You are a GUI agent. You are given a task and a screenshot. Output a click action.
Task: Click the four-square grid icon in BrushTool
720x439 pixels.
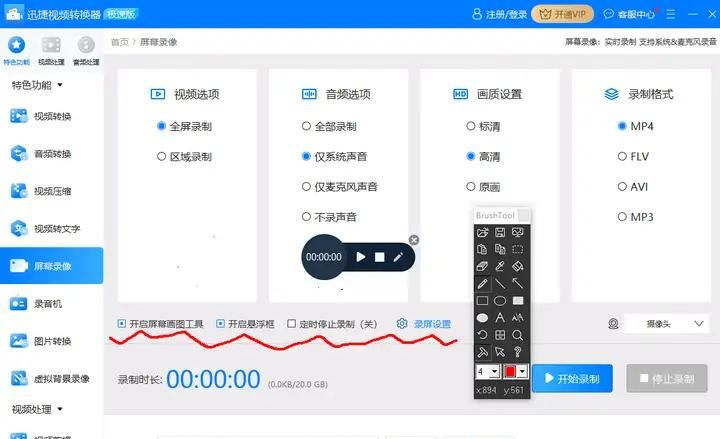[500, 335]
